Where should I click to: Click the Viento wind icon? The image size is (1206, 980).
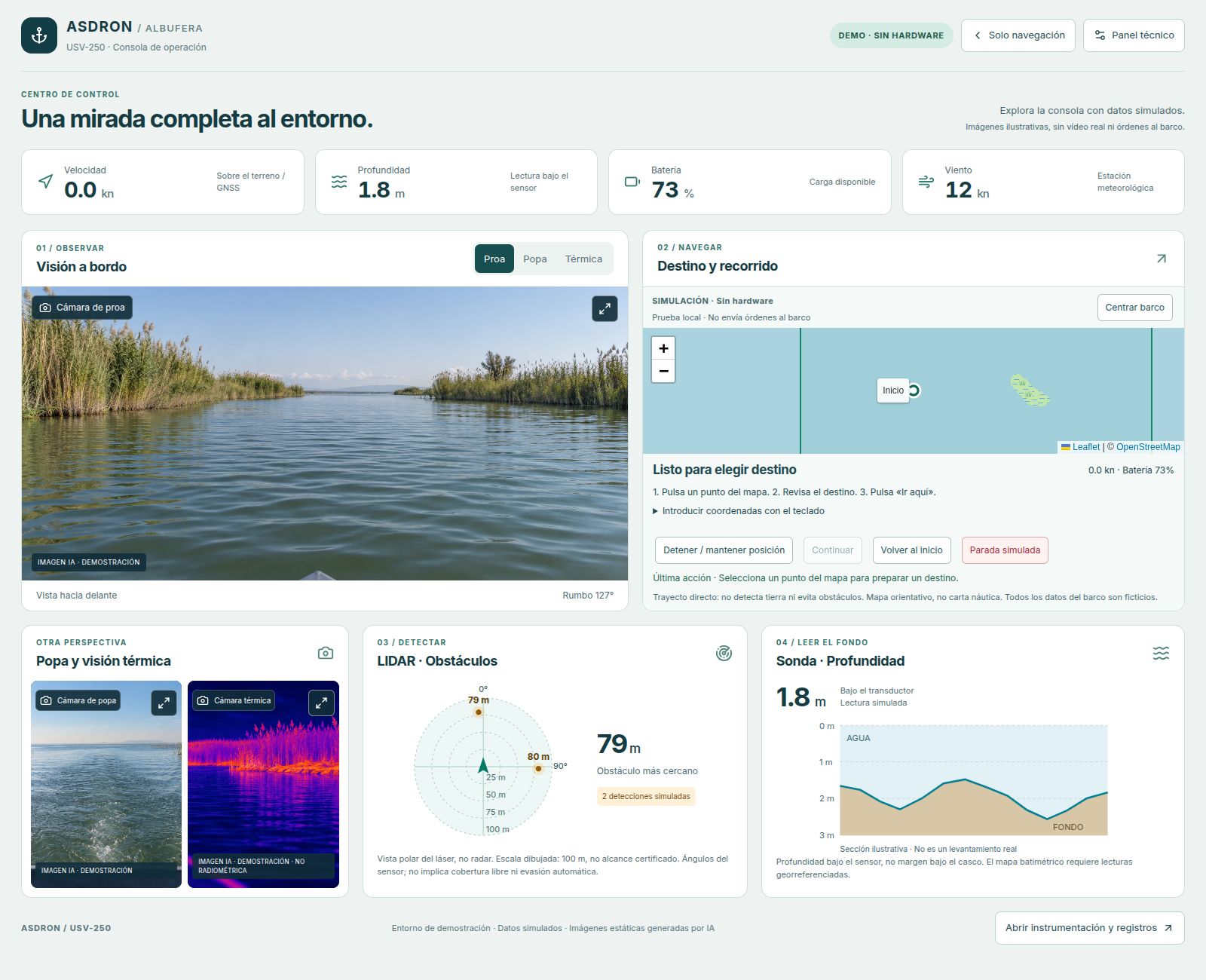point(926,182)
